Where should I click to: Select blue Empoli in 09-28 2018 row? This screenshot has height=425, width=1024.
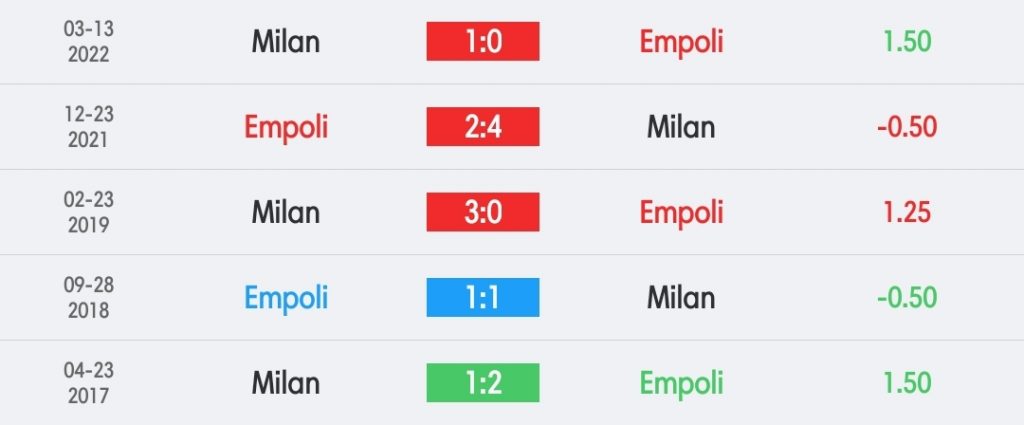tap(286, 298)
